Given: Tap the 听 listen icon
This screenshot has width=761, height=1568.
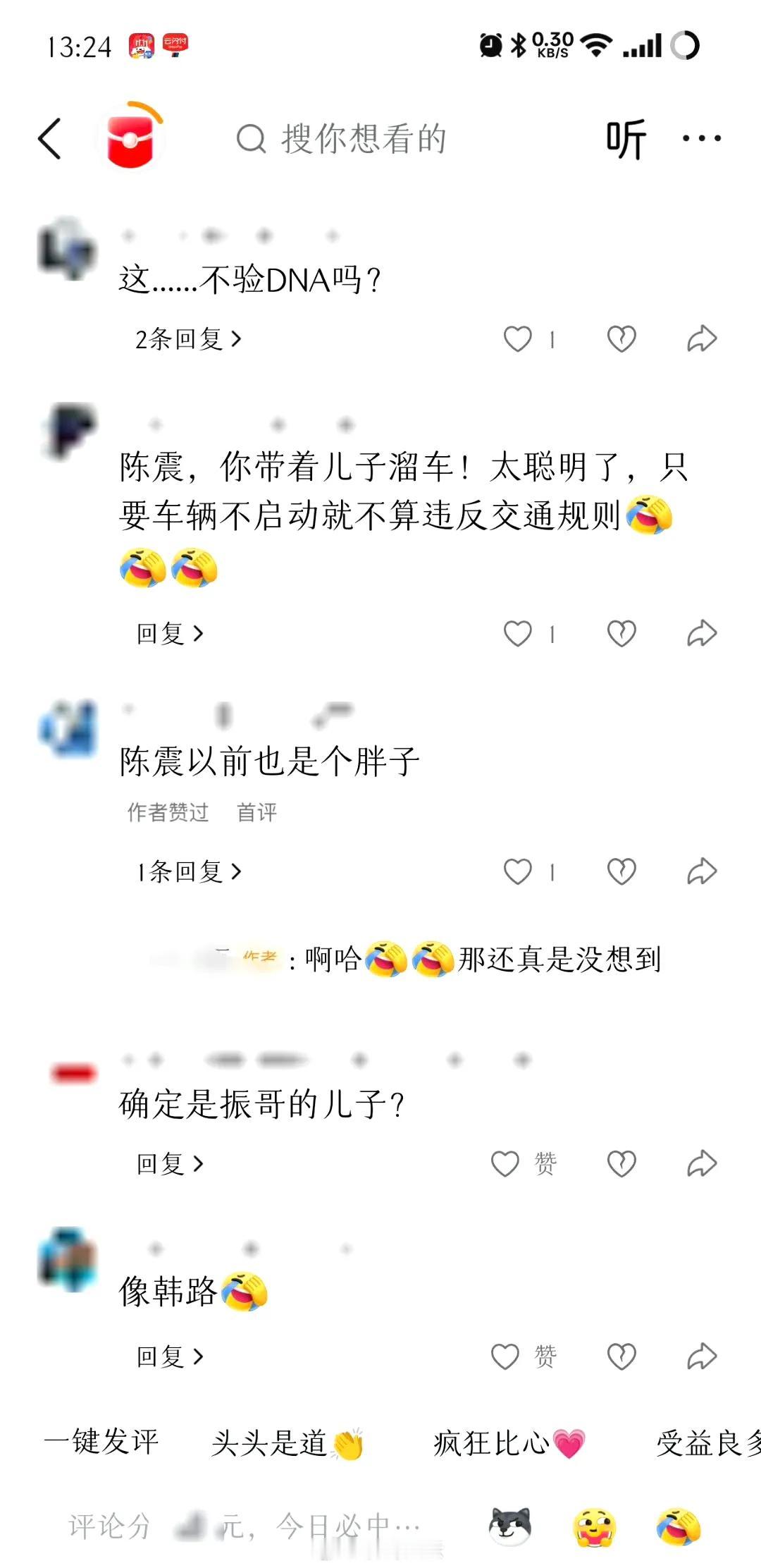Looking at the screenshot, I should (x=626, y=139).
